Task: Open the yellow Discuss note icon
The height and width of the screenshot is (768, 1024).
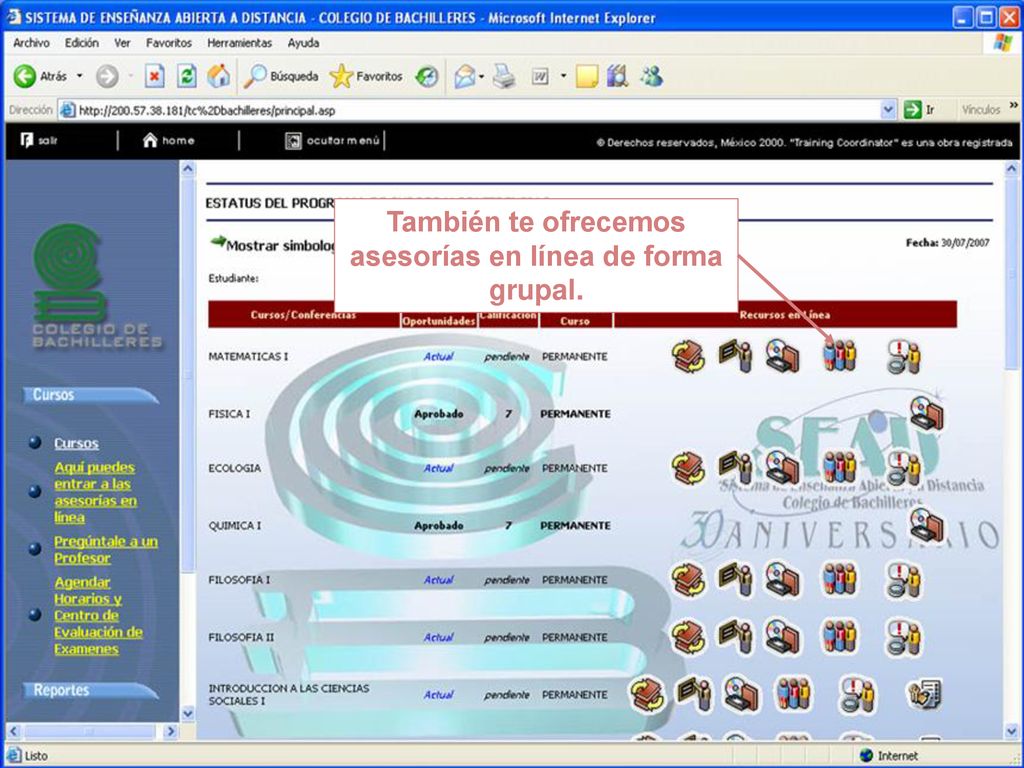Action: click(x=586, y=76)
